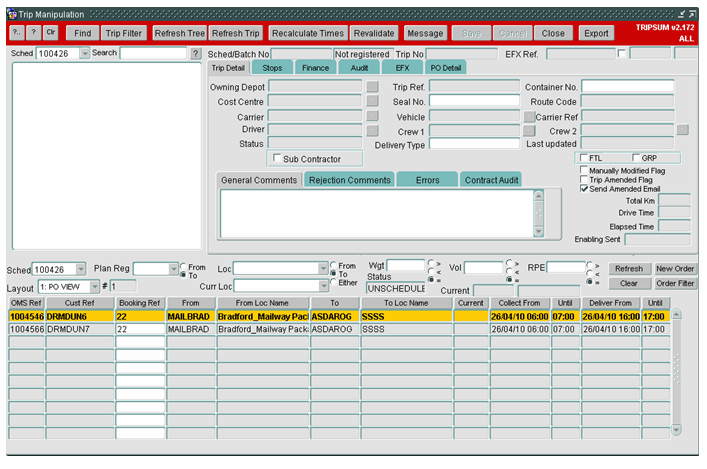Open the Contract Audit tab

[491, 180]
